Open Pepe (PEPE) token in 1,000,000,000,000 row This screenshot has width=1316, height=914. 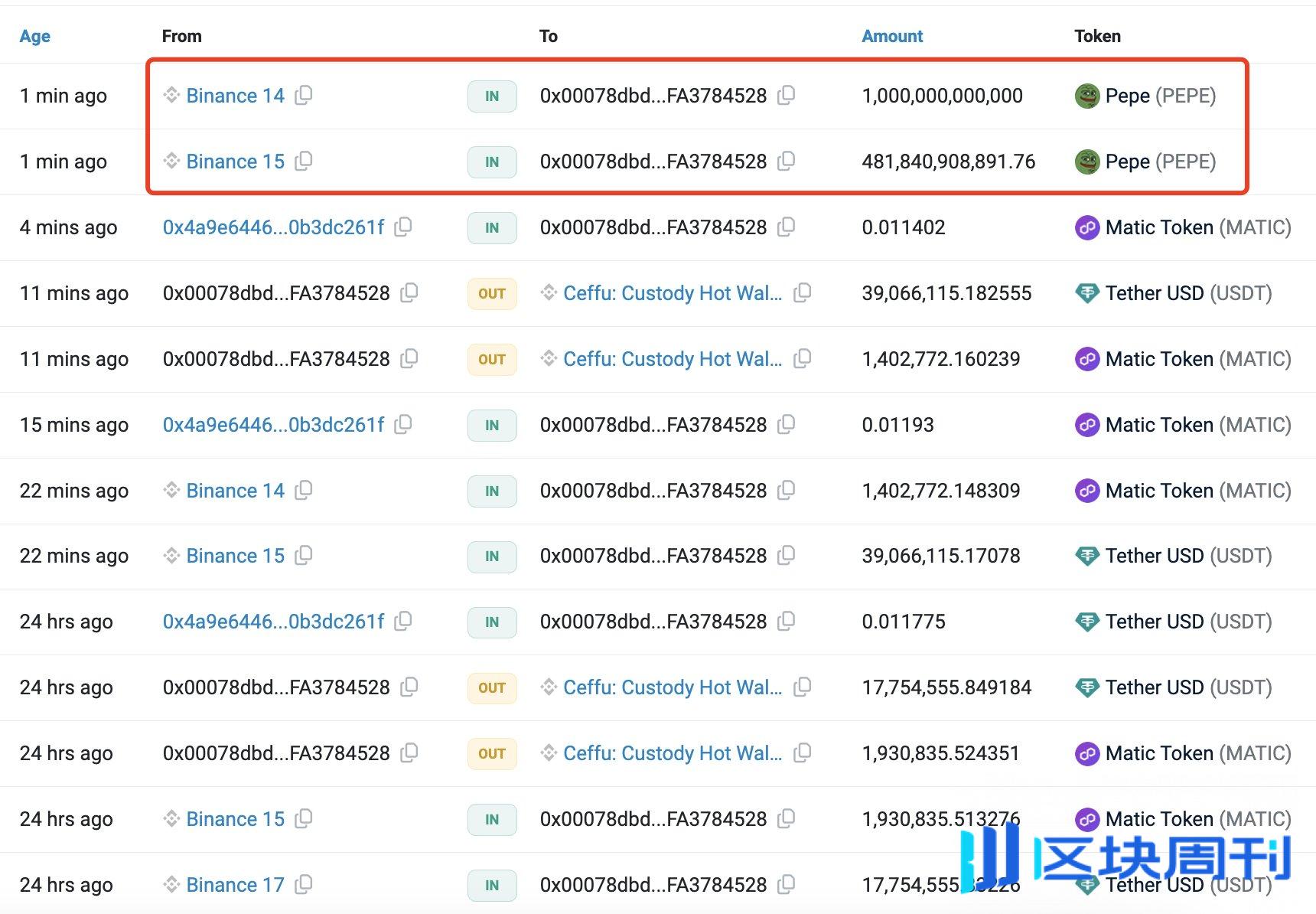1161,96
